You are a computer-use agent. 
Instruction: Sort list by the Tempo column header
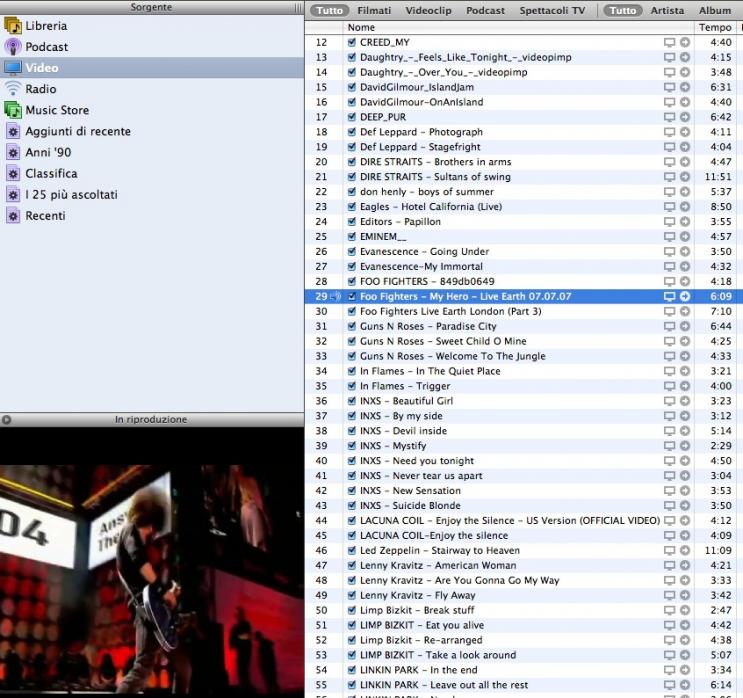[x=715, y=27]
